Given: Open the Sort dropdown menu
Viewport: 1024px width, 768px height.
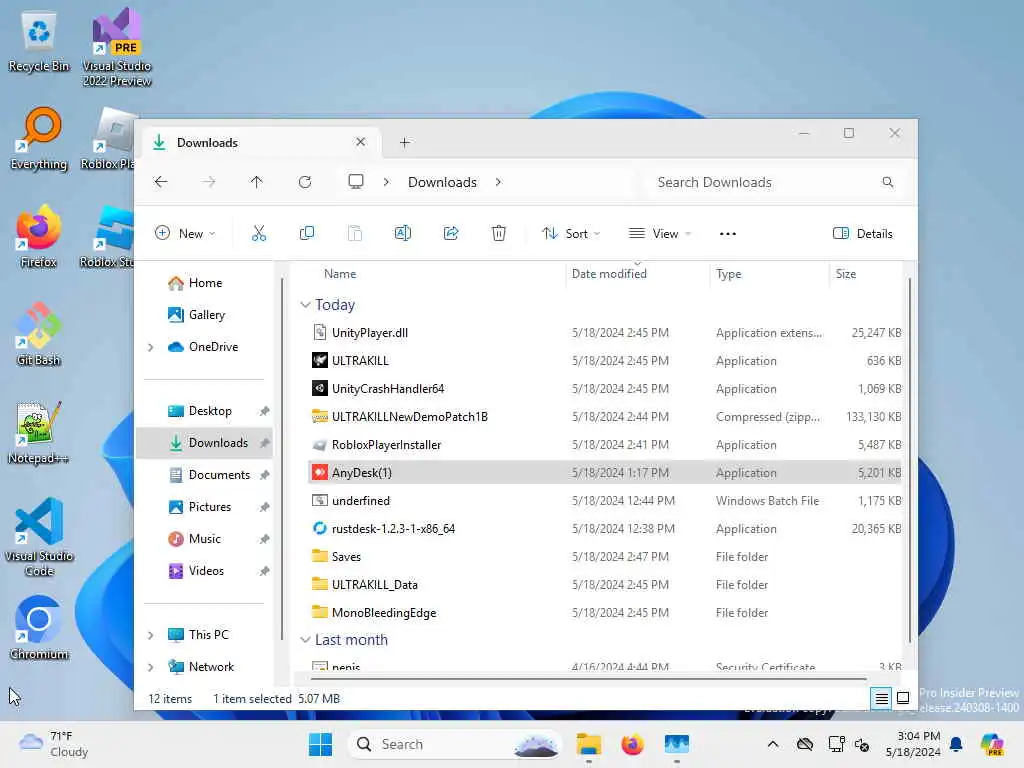Looking at the screenshot, I should tap(571, 234).
